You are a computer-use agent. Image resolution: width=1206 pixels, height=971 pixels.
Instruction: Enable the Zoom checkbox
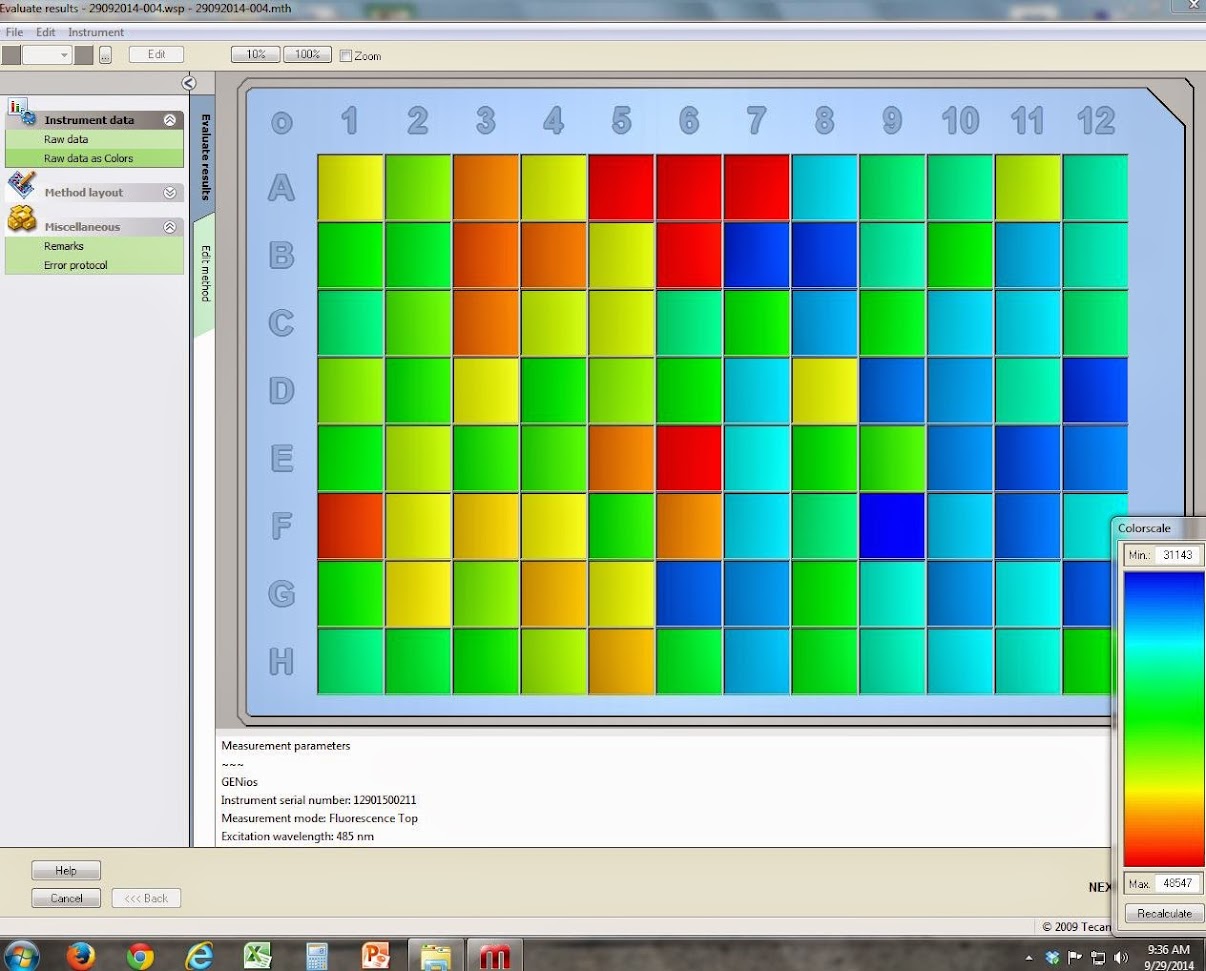(x=346, y=56)
